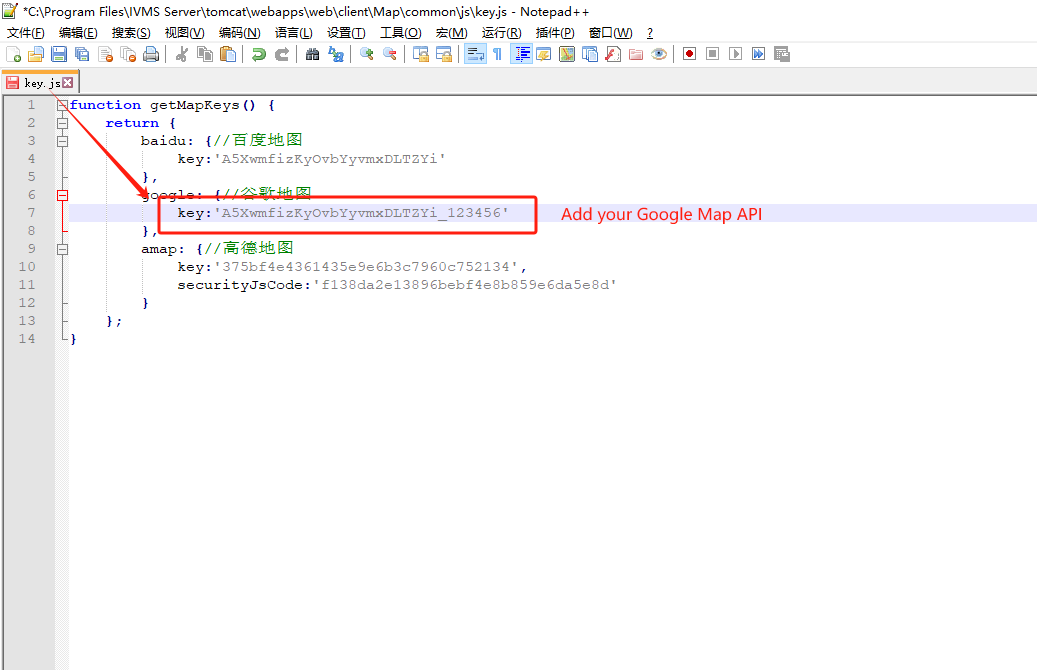This screenshot has height=670, width=1037.
Task: Open the user defined language dialog icon
Action: pos(544,54)
